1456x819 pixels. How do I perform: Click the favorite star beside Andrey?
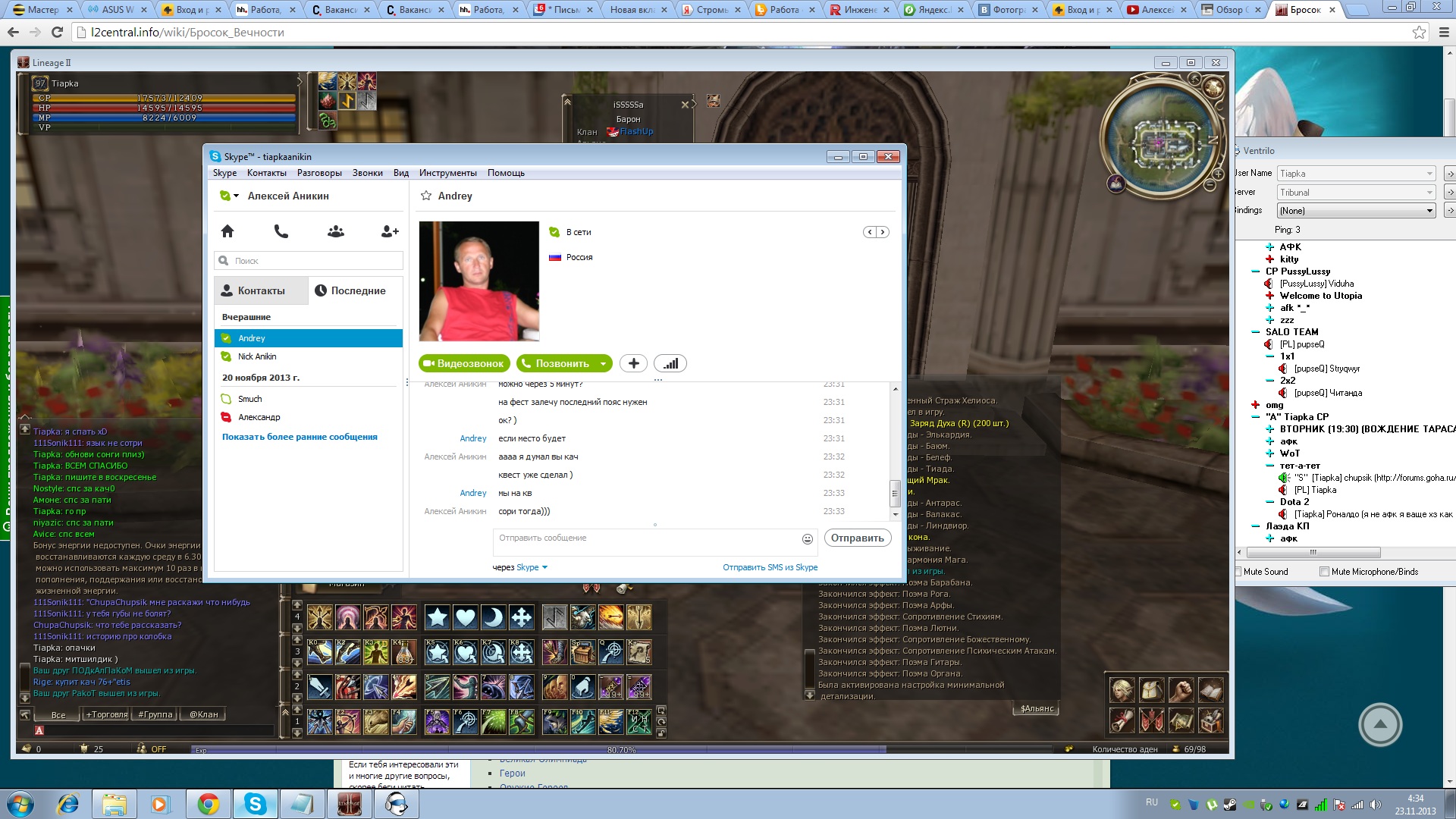click(x=426, y=196)
